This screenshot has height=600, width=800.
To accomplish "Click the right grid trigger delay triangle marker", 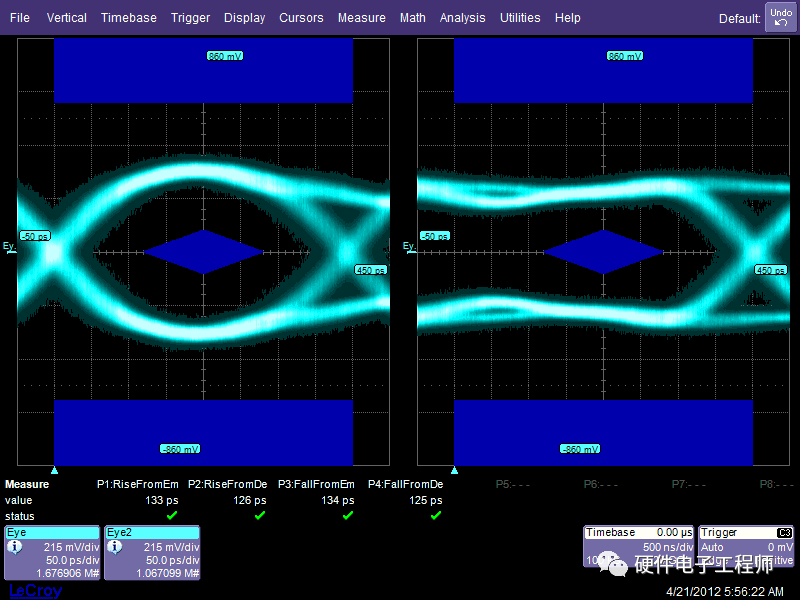I will 455,470.
